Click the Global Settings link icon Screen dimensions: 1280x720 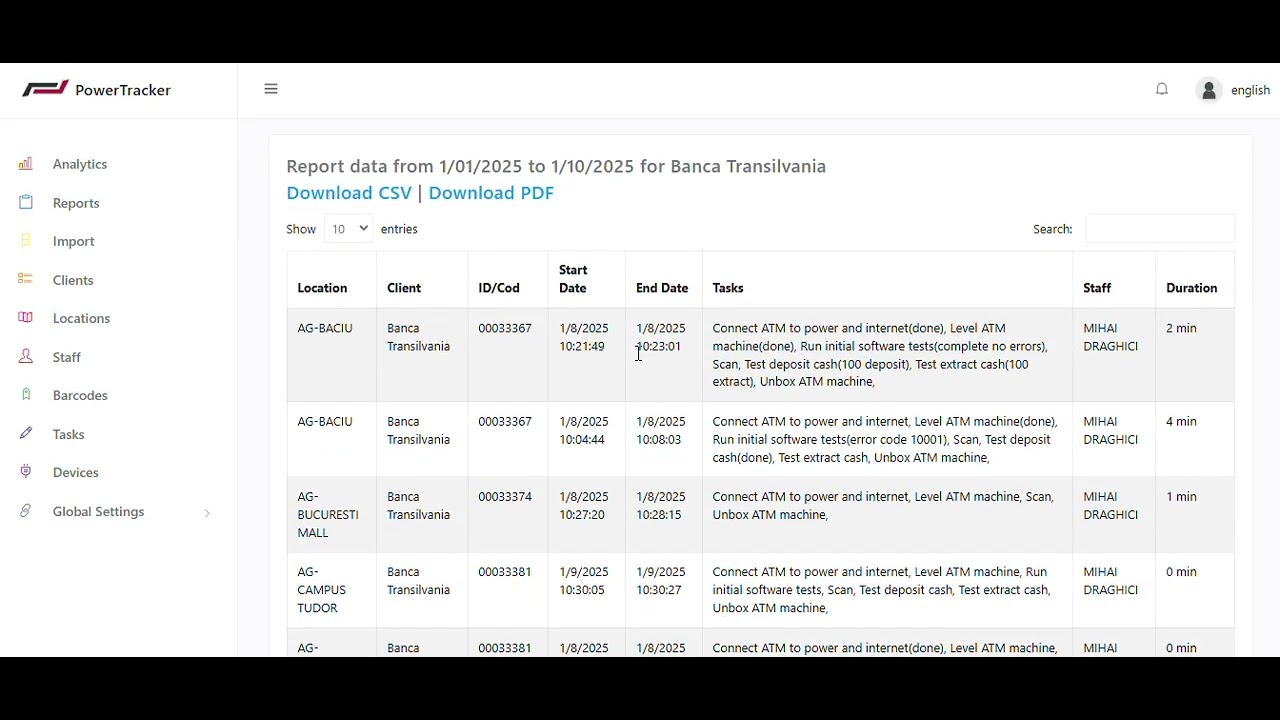coord(26,510)
